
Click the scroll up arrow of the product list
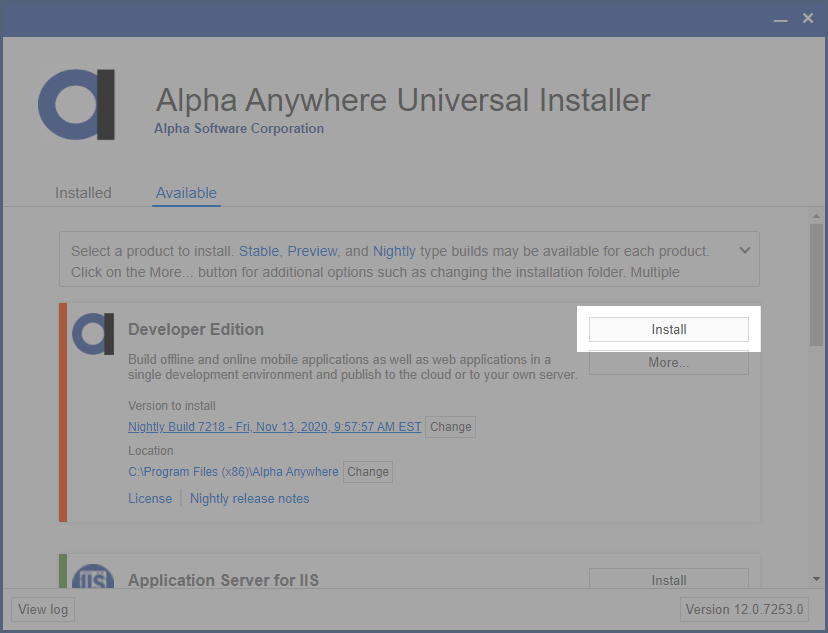pyautogui.click(x=816, y=216)
